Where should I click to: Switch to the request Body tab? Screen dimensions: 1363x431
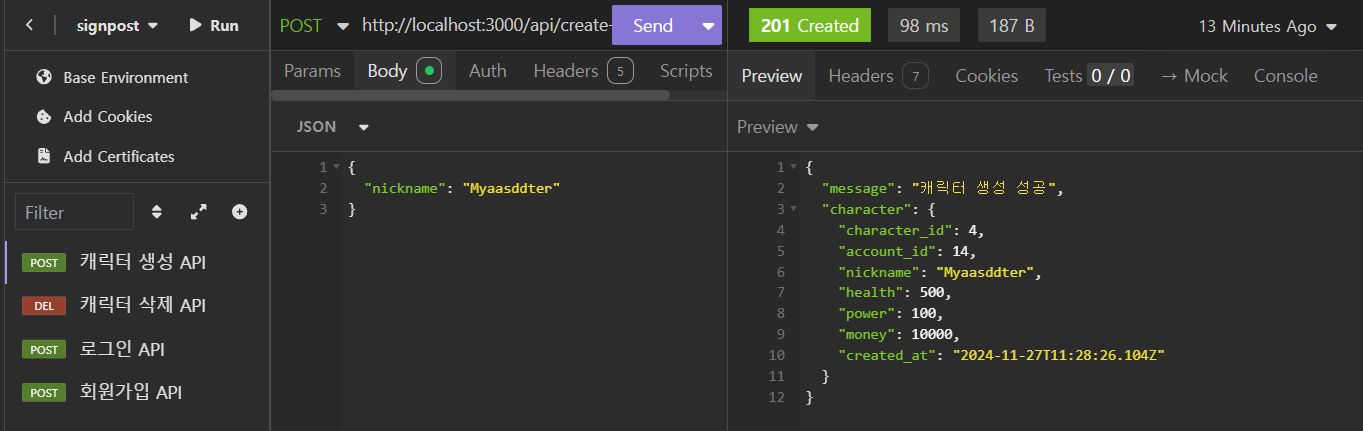[405, 71]
